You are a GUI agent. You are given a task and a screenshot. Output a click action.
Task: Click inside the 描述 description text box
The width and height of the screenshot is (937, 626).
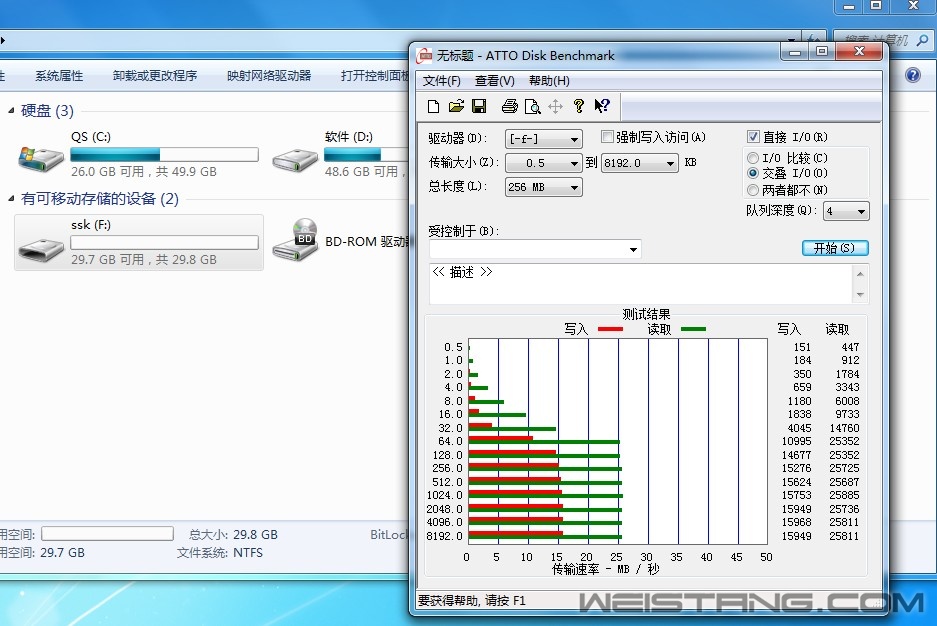(x=640, y=284)
